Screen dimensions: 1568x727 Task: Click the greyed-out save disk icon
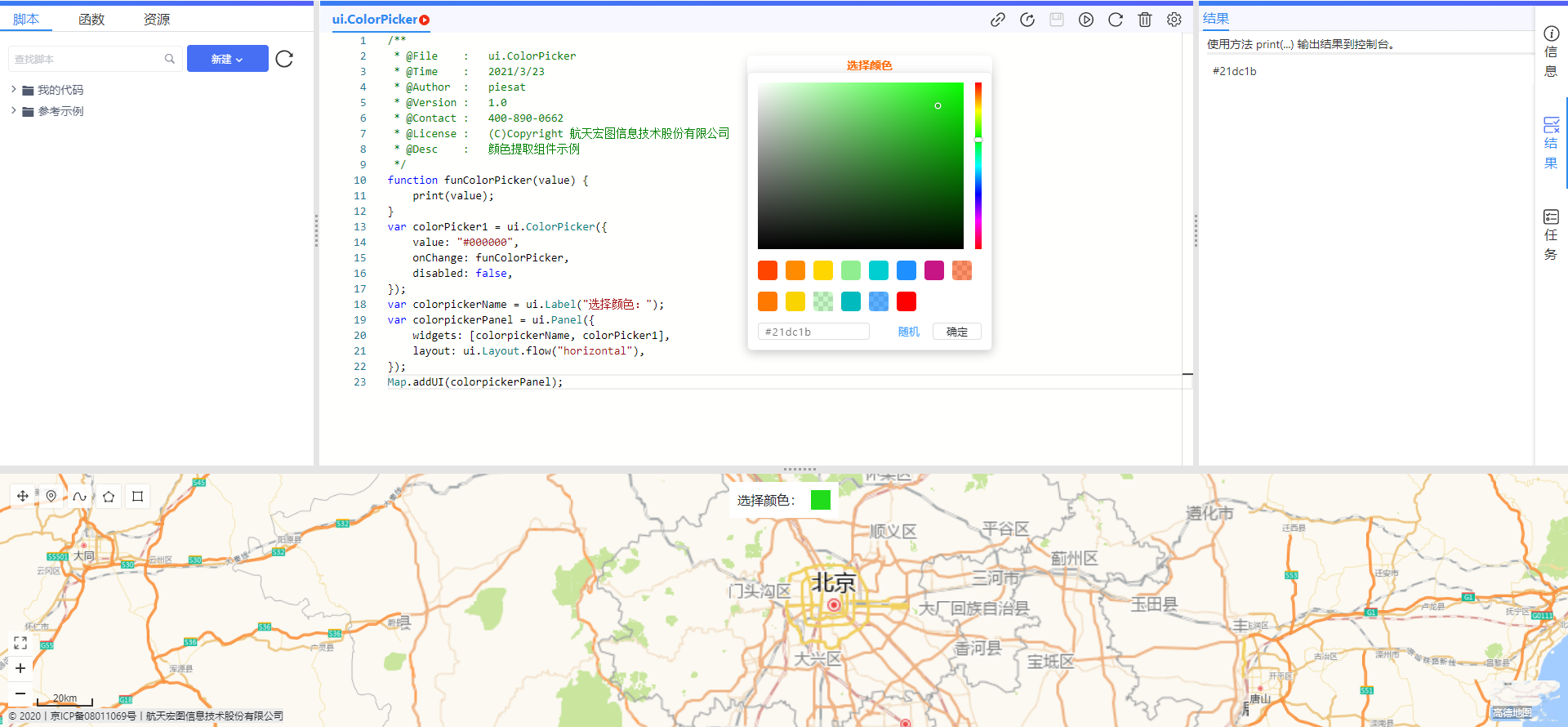(x=1056, y=20)
